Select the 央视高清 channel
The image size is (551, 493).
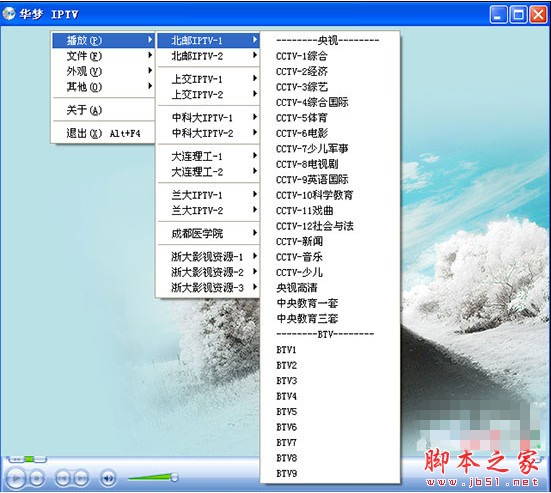[x=330, y=287]
